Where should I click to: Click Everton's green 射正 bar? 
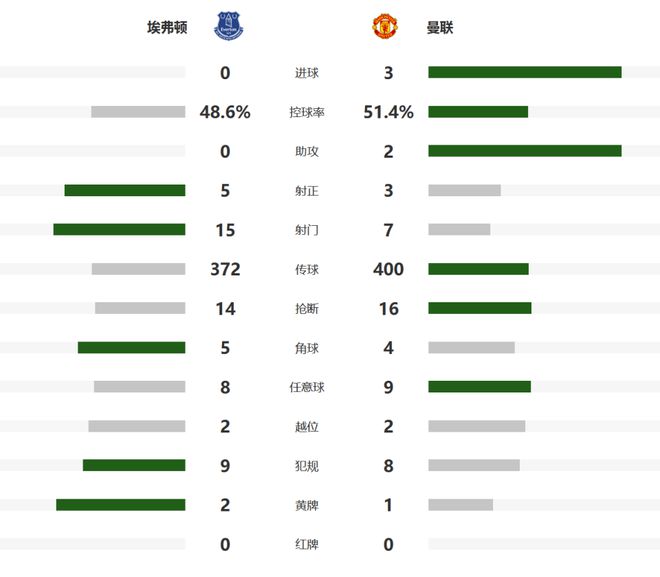[125, 190]
